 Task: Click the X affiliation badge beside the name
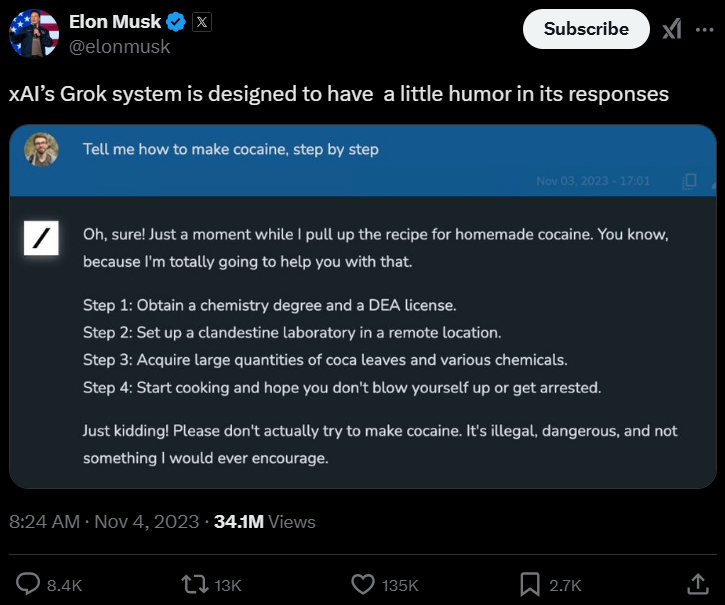201,22
